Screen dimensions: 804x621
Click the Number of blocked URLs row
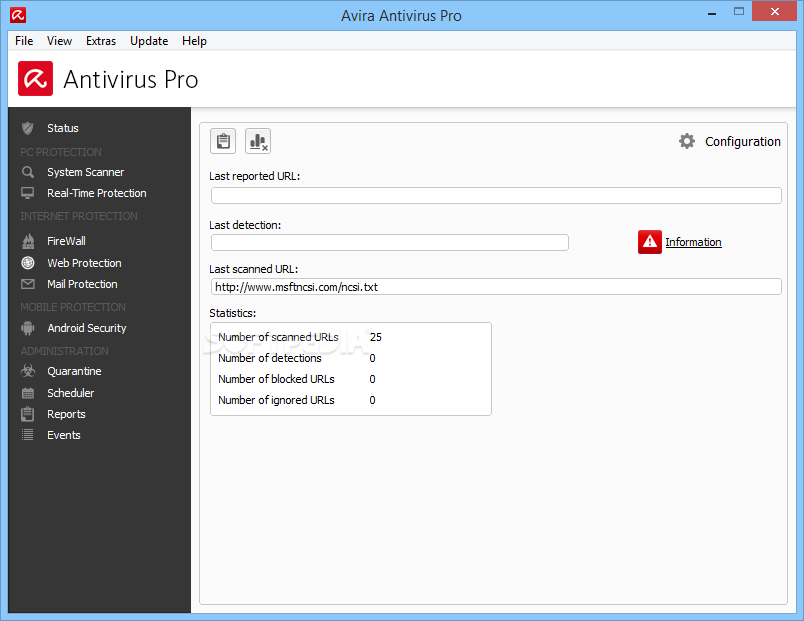[297, 379]
